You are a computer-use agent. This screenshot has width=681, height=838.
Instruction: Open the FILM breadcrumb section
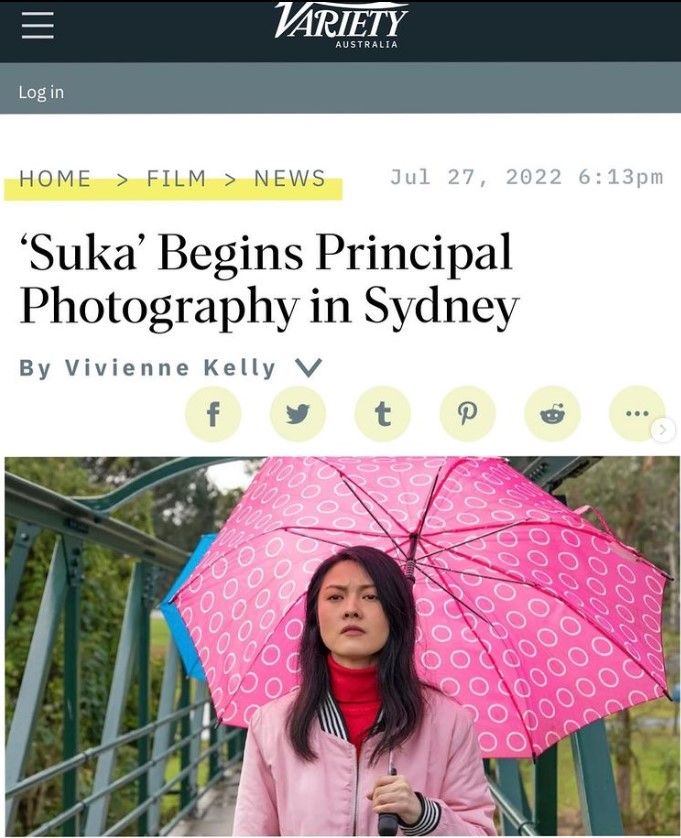(x=176, y=179)
